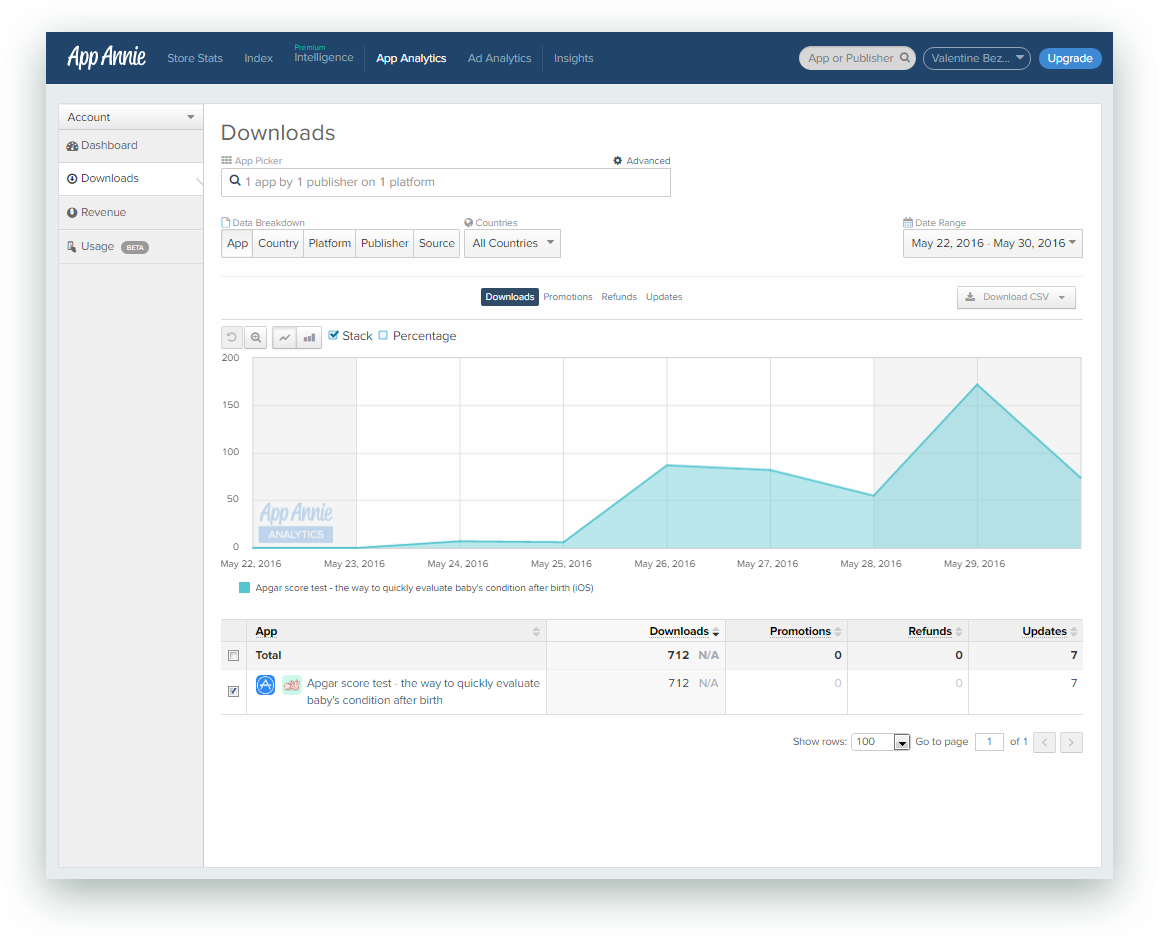Click the magnifier zoom icon above chart
Viewport: 1159px width, 939px height.
coord(256,338)
